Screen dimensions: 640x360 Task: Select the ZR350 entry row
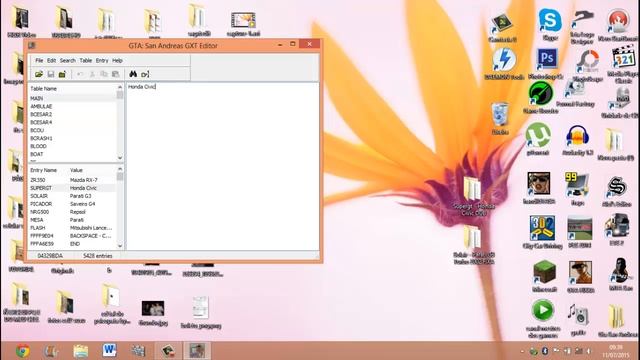pos(72,180)
